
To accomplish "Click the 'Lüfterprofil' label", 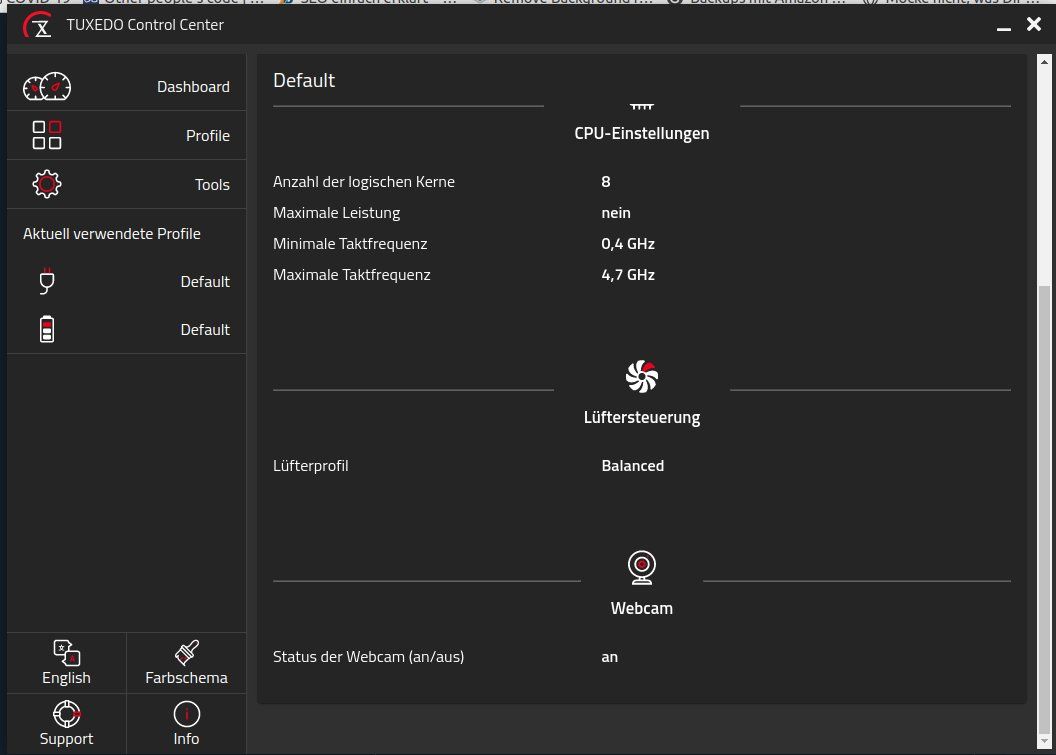I will (x=310, y=466).
